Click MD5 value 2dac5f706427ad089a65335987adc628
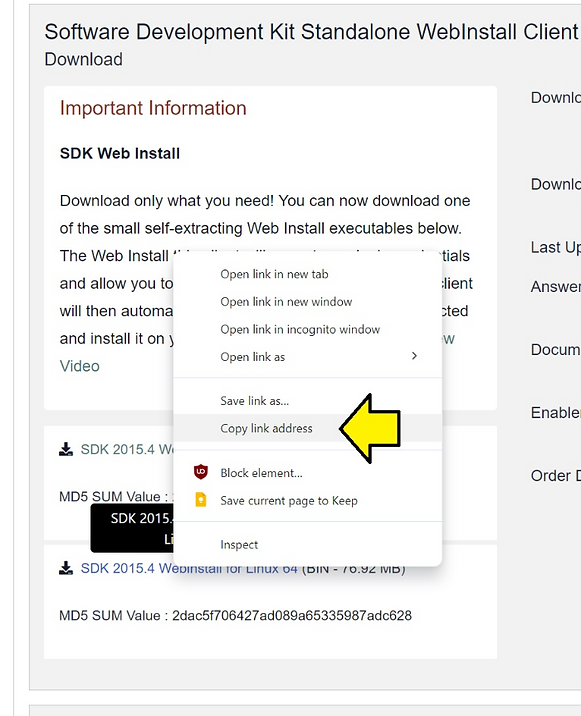Image resolution: width=581 pixels, height=716 pixels. (x=292, y=616)
